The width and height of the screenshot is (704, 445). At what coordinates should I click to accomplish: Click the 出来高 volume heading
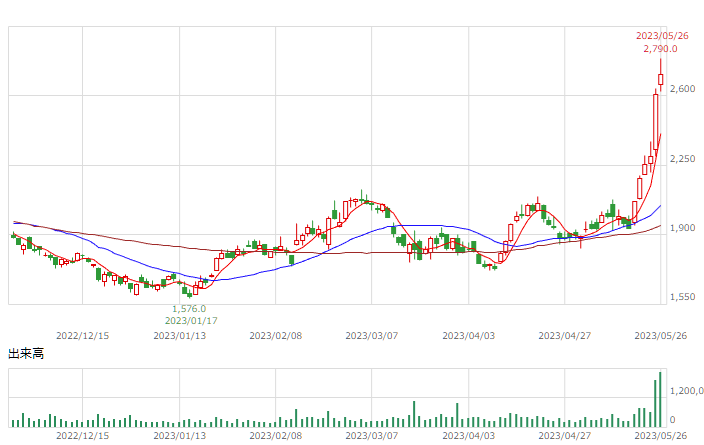click(x=26, y=353)
